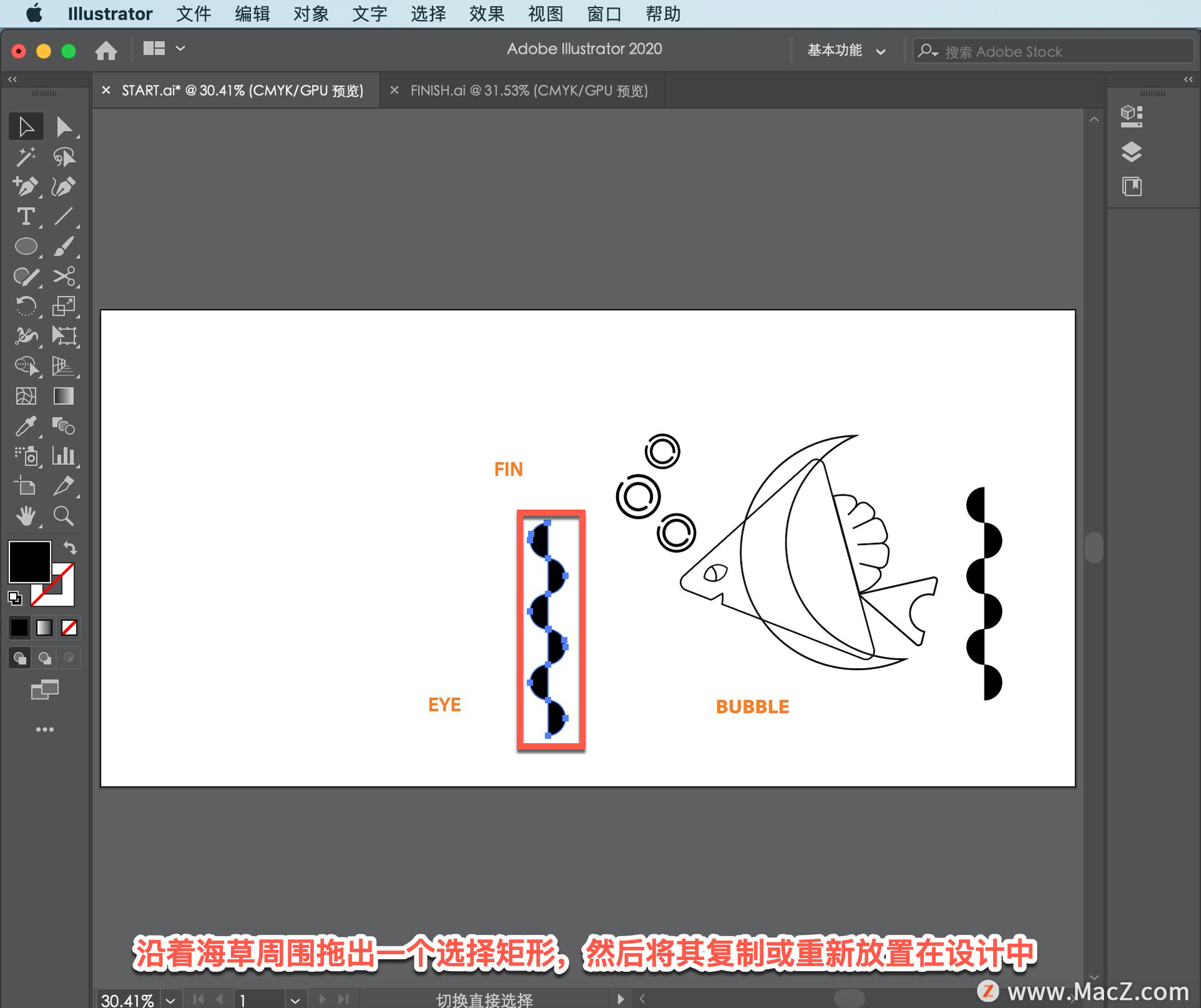1201x1008 pixels.
Task: Open the 基本功能 workspace dropdown
Action: click(x=846, y=50)
